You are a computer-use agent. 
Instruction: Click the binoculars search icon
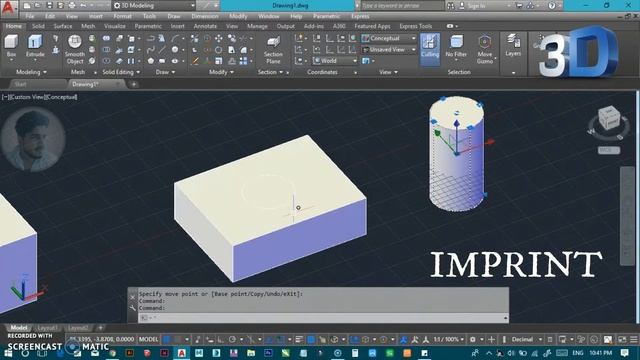pyautogui.click(x=451, y=6)
